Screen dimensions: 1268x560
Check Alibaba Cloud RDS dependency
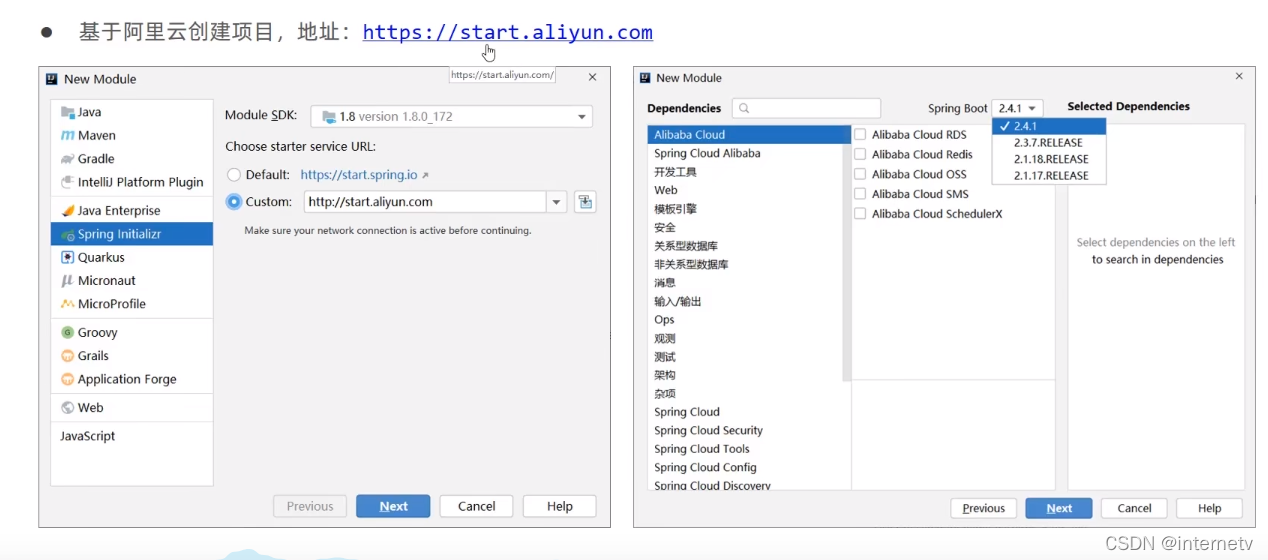pyautogui.click(x=860, y=135)
